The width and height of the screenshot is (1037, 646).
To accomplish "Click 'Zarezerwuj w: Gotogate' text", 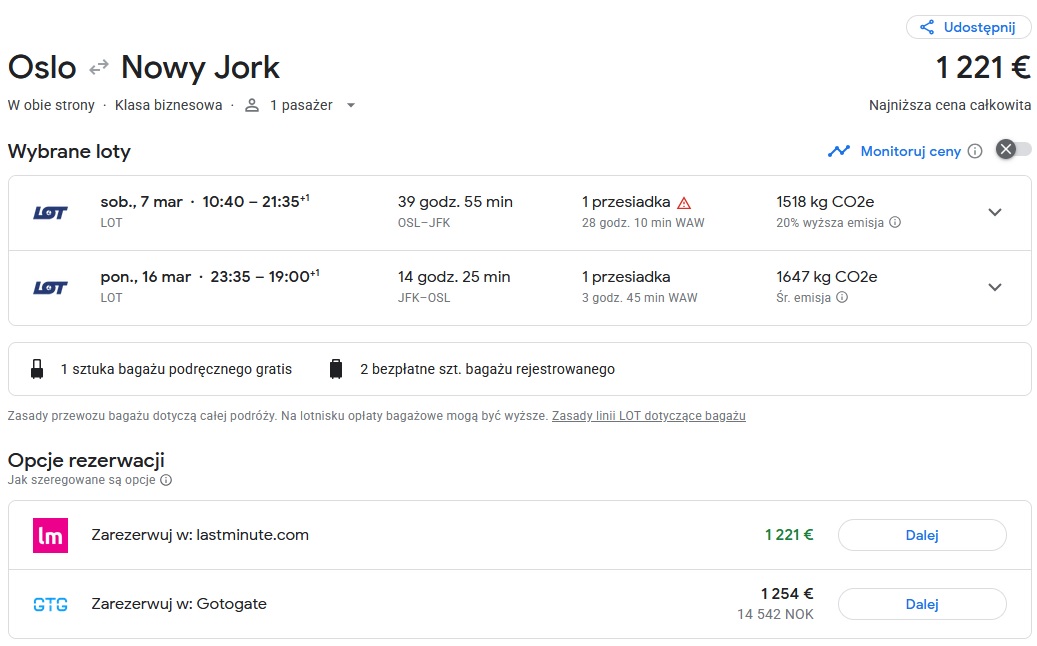I will [x=179, y=604].
